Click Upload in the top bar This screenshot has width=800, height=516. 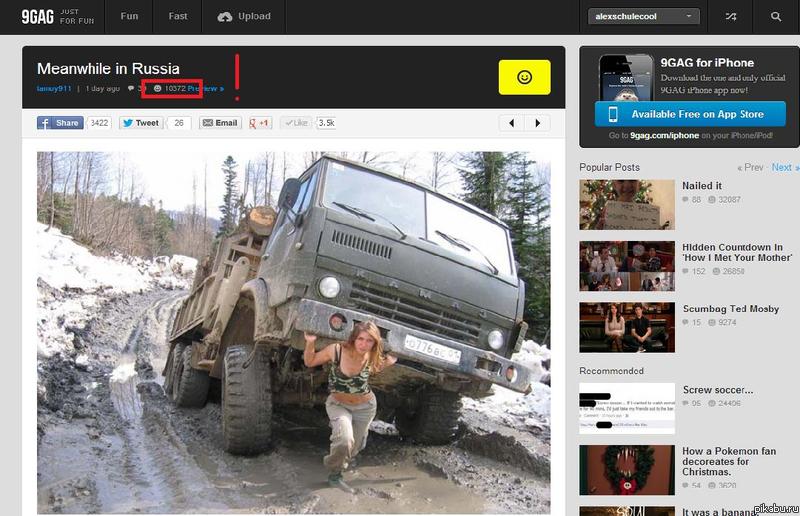pos(244,17)
